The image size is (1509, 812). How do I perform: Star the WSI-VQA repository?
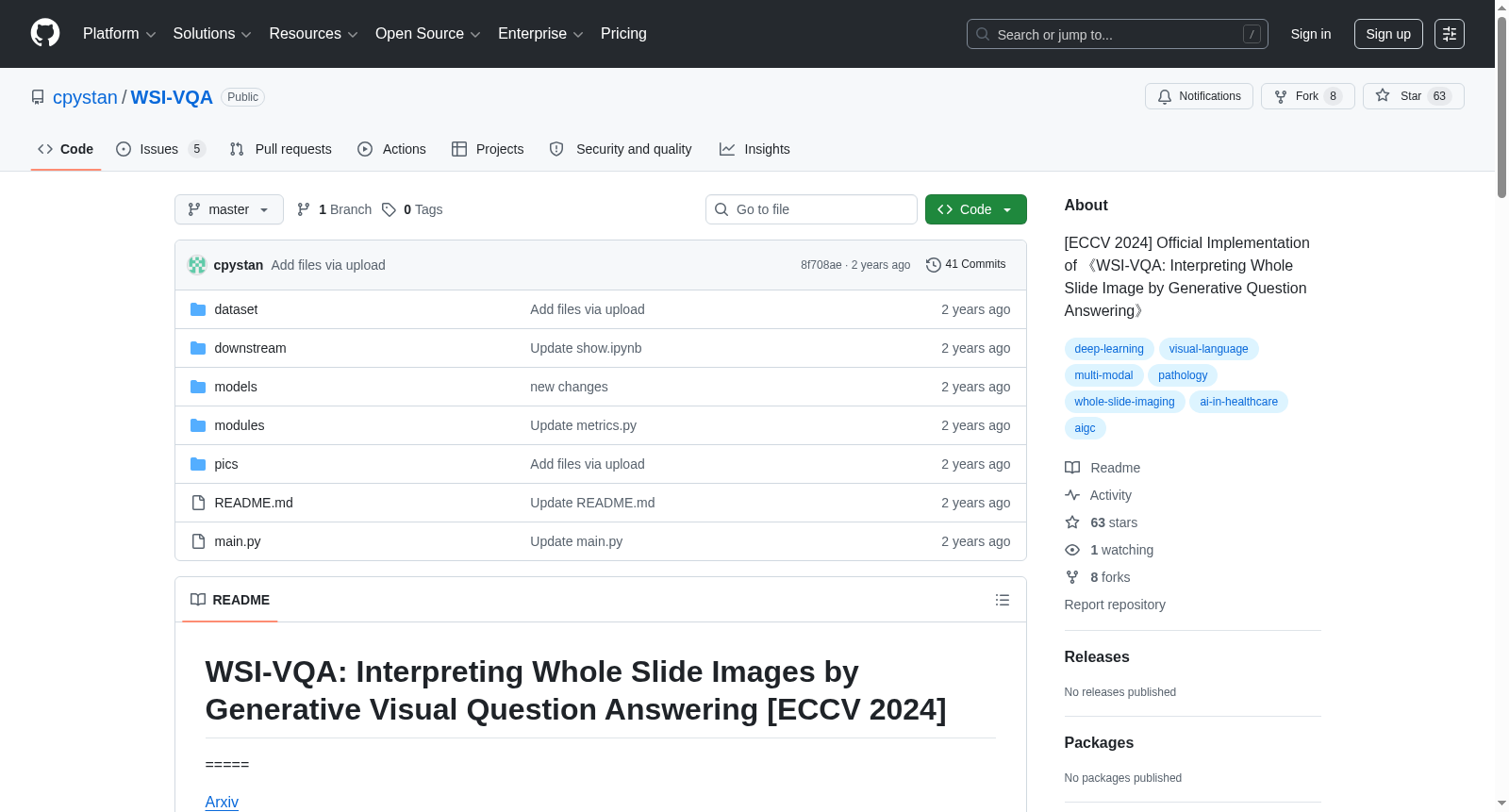tap(1414, 96)
